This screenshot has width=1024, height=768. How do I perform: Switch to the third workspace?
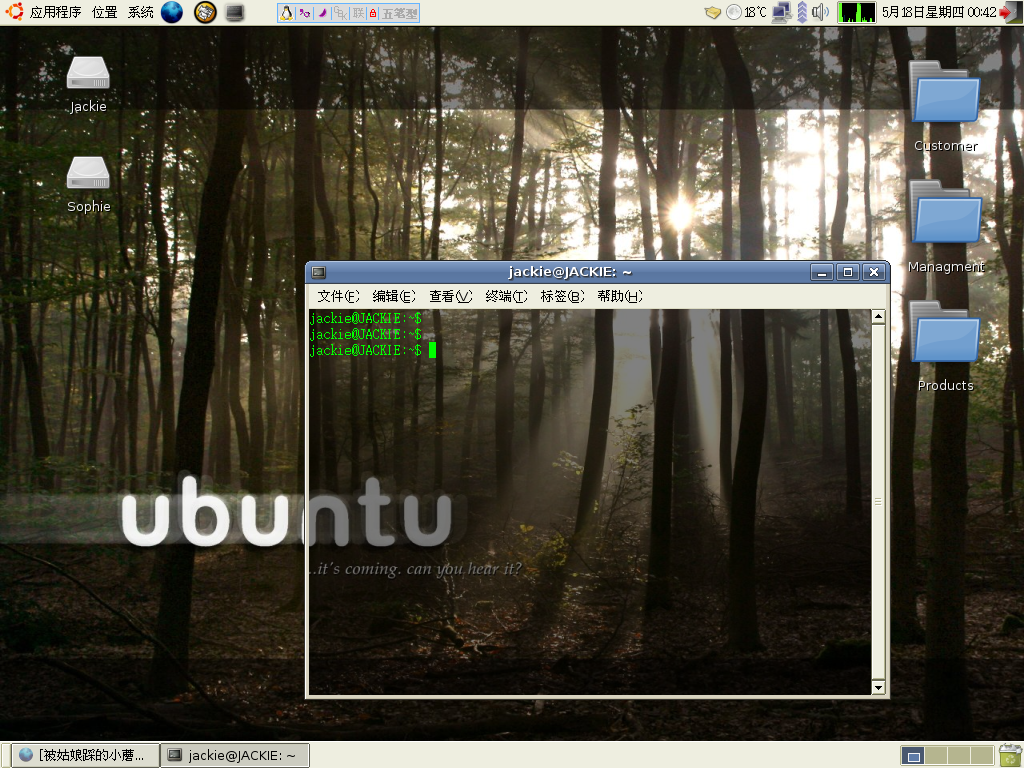[x=959, y=756]
